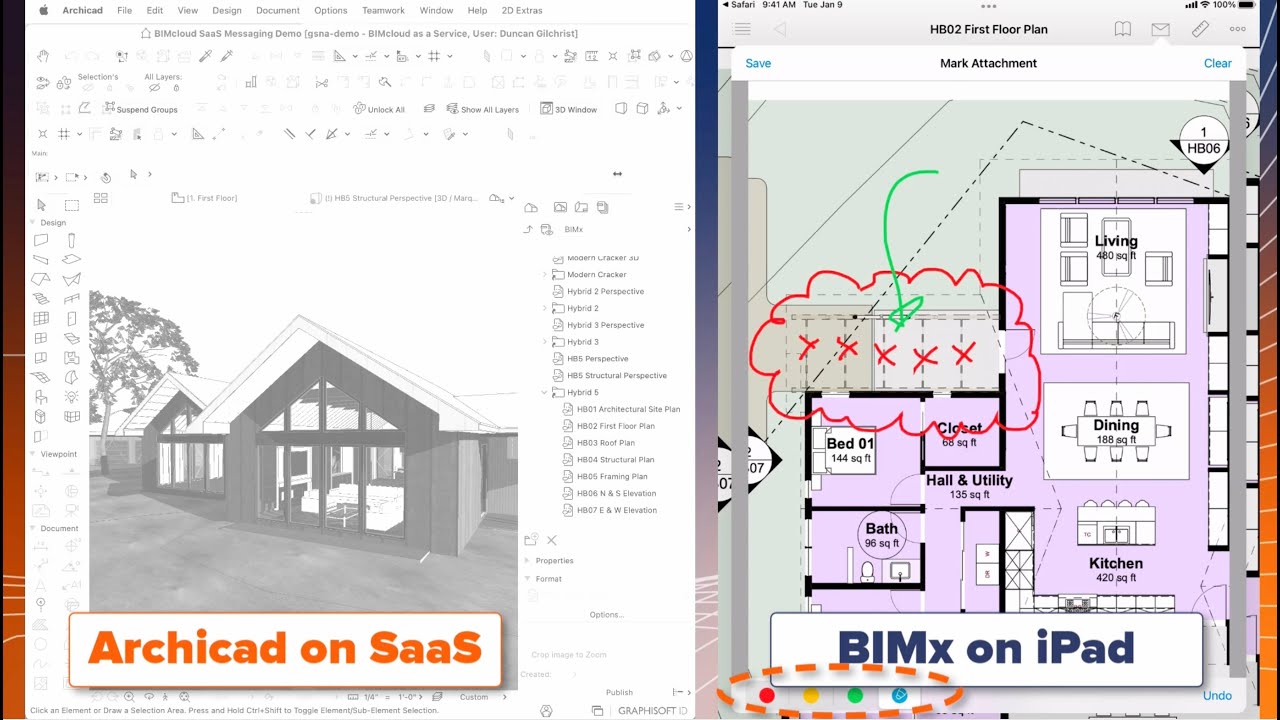The width and height of the screenshot is (1280, 720).
Task: Select HB02 First Floor Plan in Navigator
Action: (x=608, y=426)
